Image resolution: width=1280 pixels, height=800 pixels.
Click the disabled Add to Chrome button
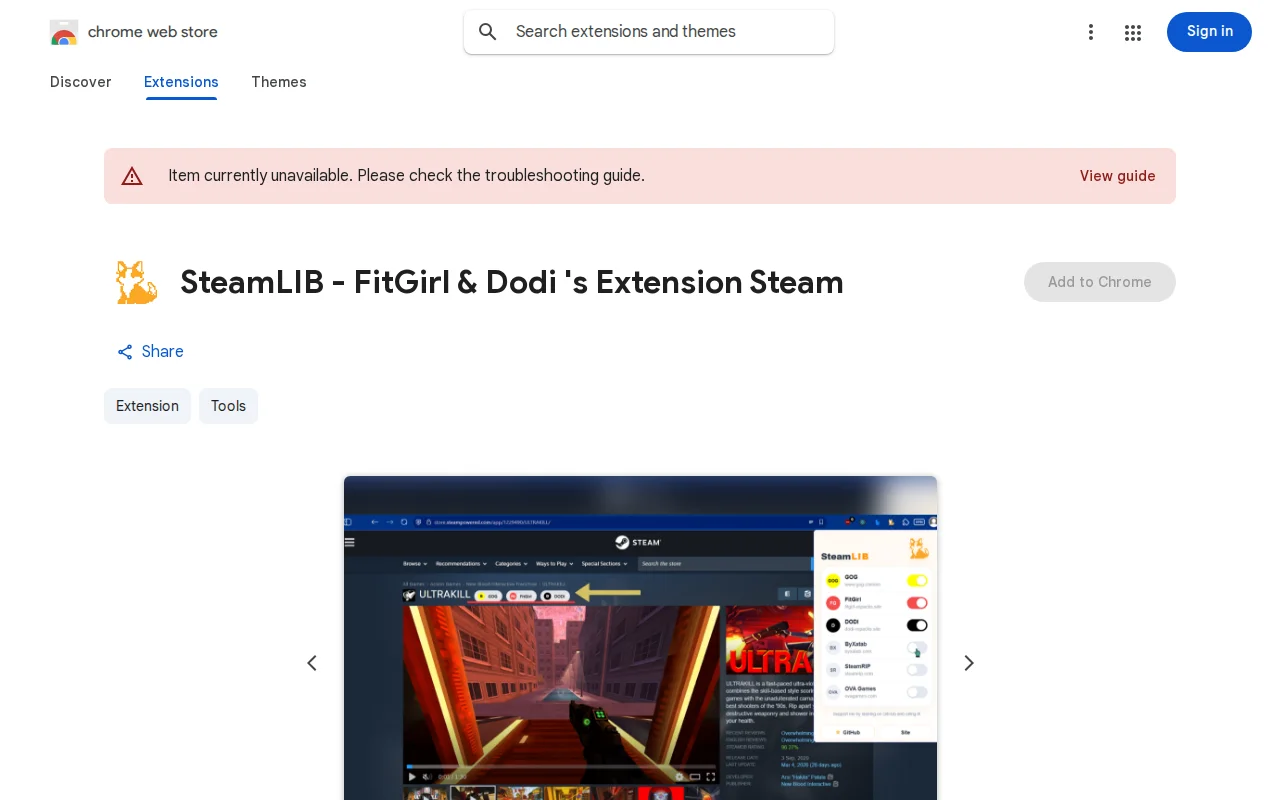coord(1099,282)
